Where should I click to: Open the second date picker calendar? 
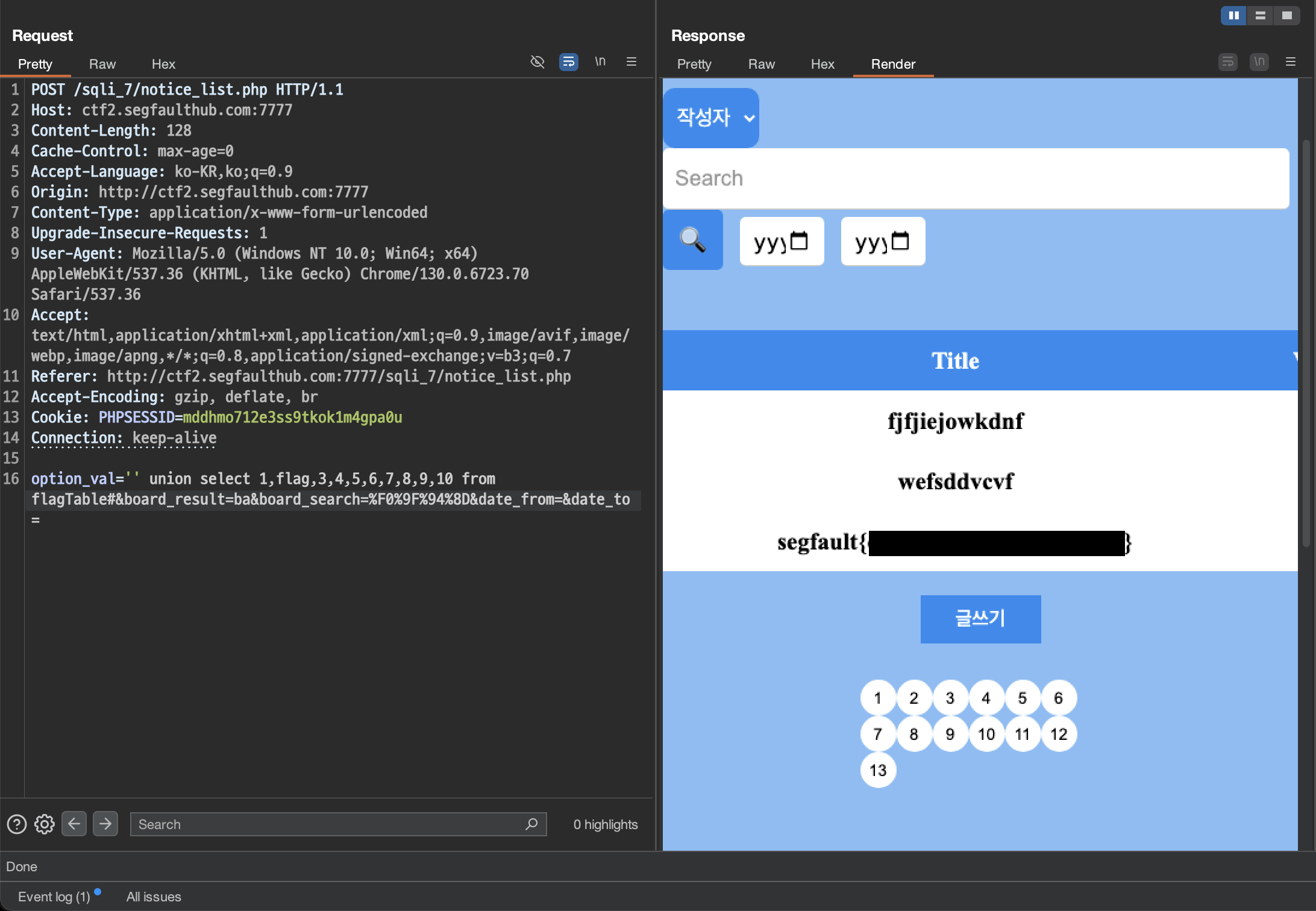pyautogui.click(x=900, y=241)
